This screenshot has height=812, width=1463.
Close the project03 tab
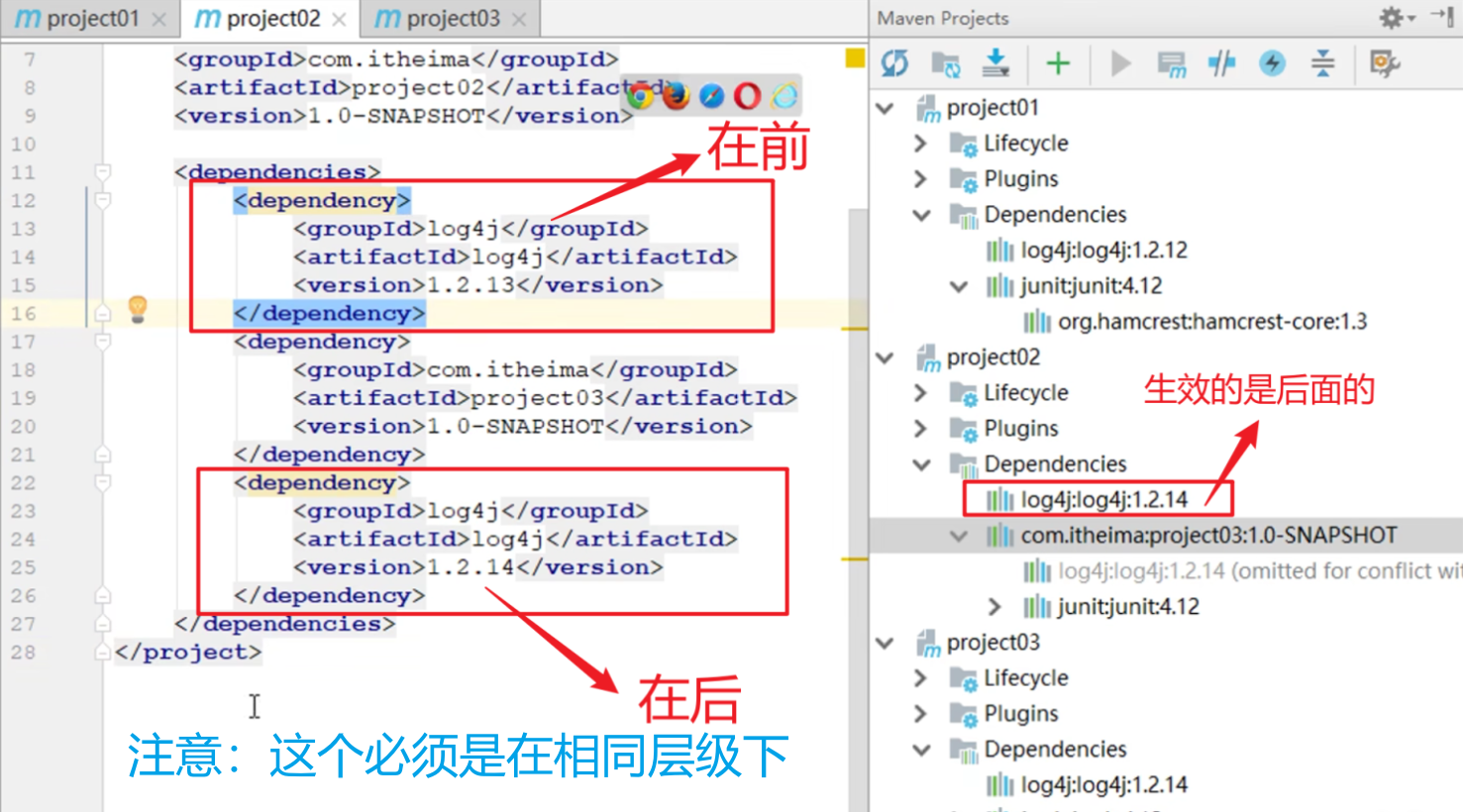(x=520, y=20)
